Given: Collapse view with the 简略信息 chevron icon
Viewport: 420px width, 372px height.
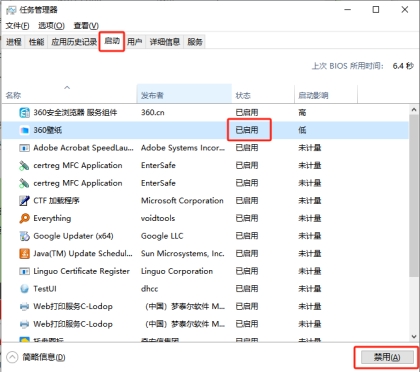Looking at the screenshot, I should pos(12,357).
